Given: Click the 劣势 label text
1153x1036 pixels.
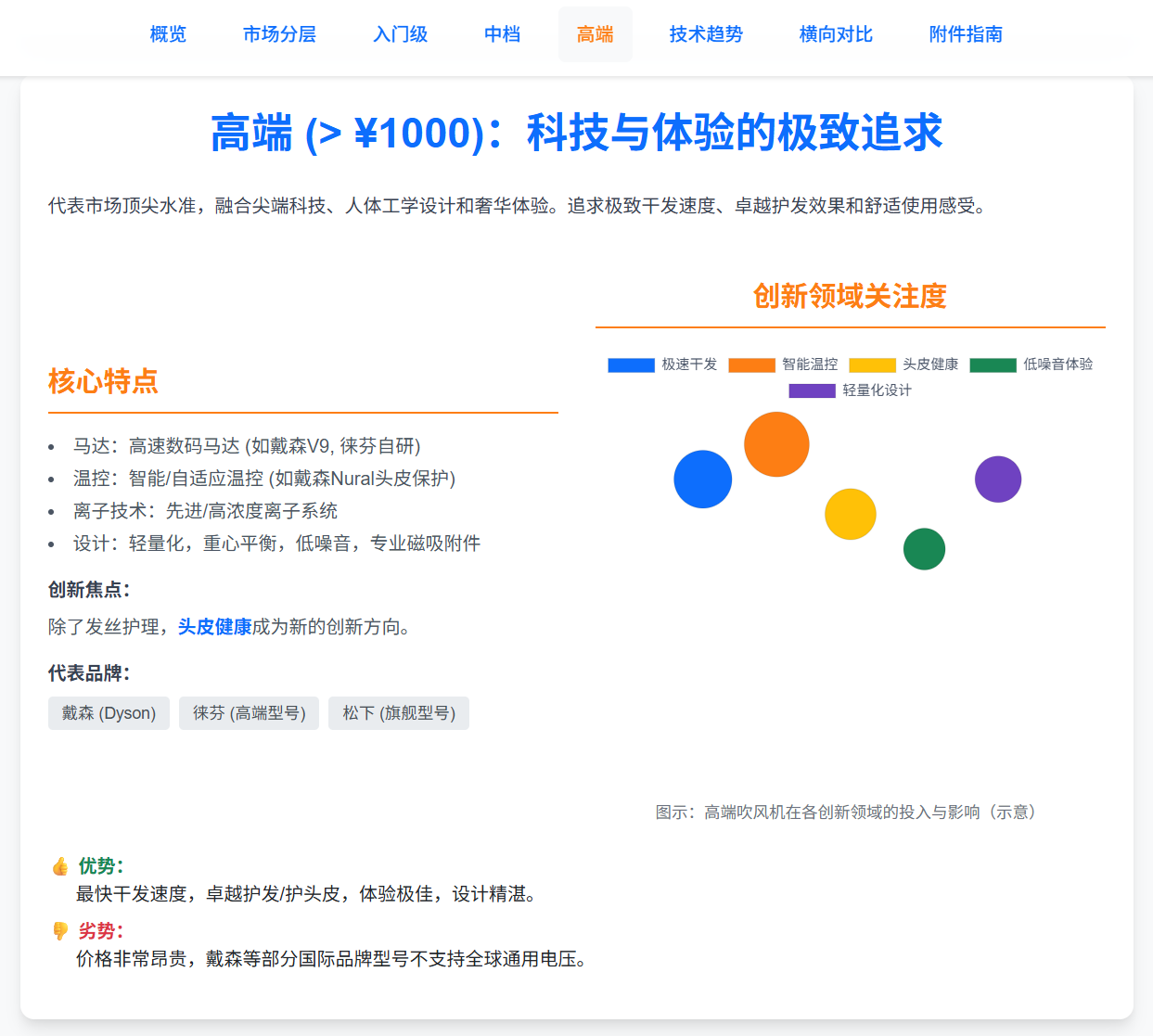Looking at the screenshot, I should pos(101,931).
